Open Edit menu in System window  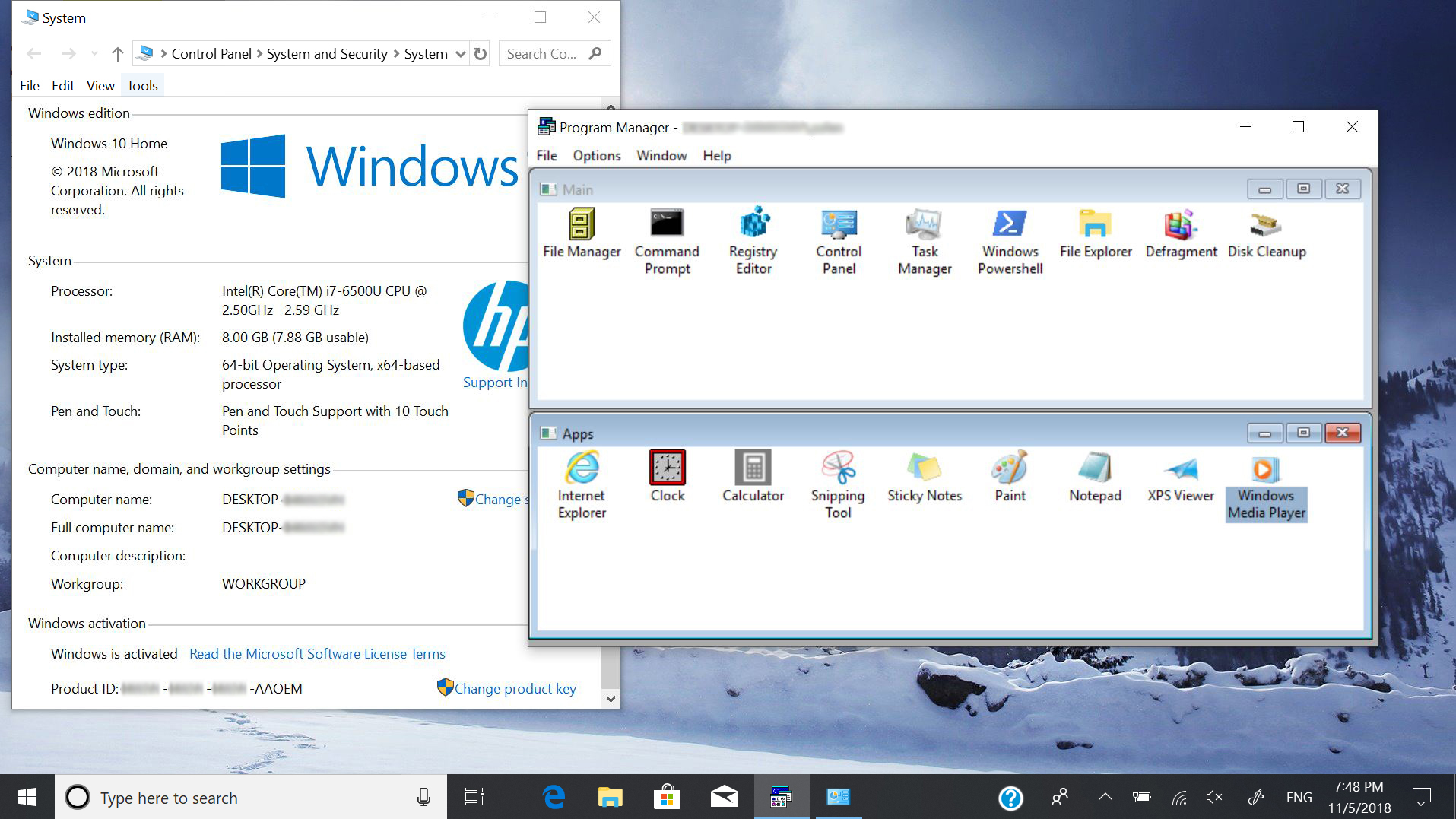[63, 86]
